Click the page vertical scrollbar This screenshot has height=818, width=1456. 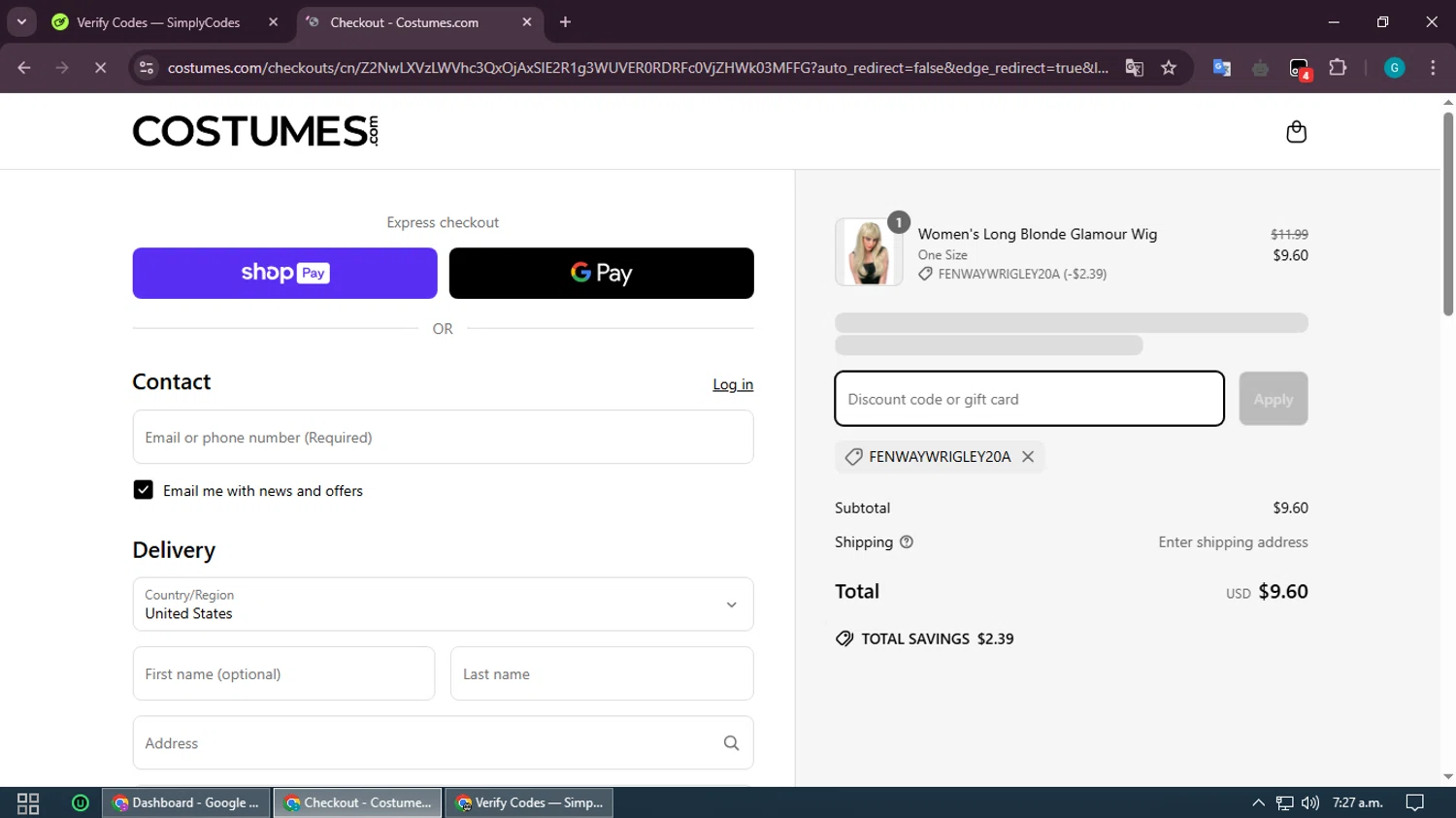(1448, 213)
